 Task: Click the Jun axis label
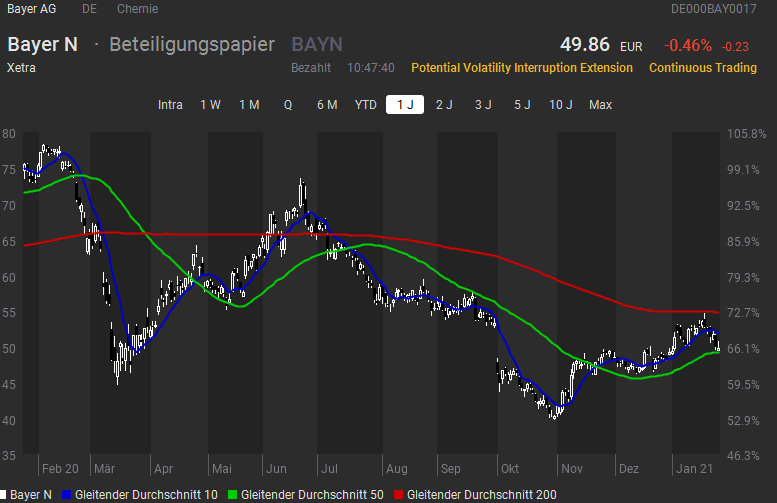[x=276, y=469]
